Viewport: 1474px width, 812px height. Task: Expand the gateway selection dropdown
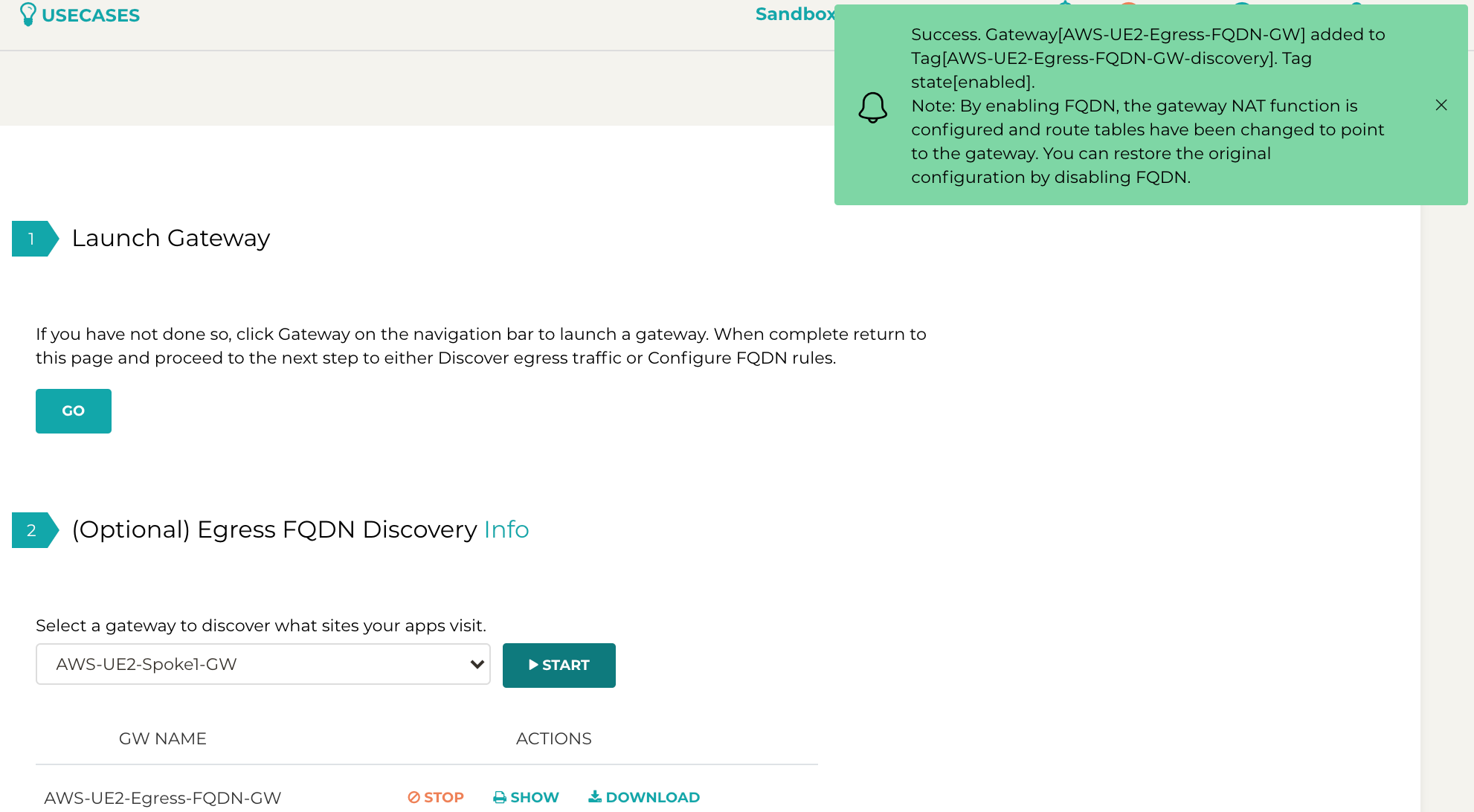coord(263,664)
